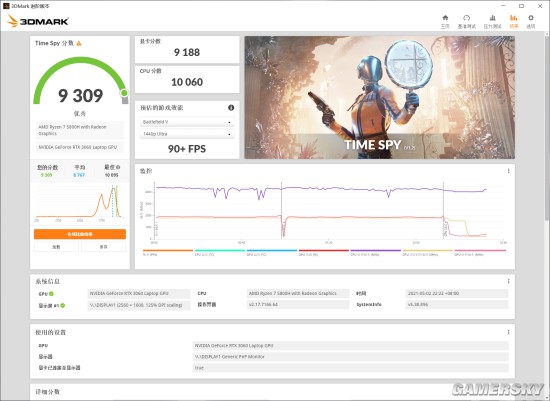Toggle the purple CPU clock frequency legend

coord(375,253)
